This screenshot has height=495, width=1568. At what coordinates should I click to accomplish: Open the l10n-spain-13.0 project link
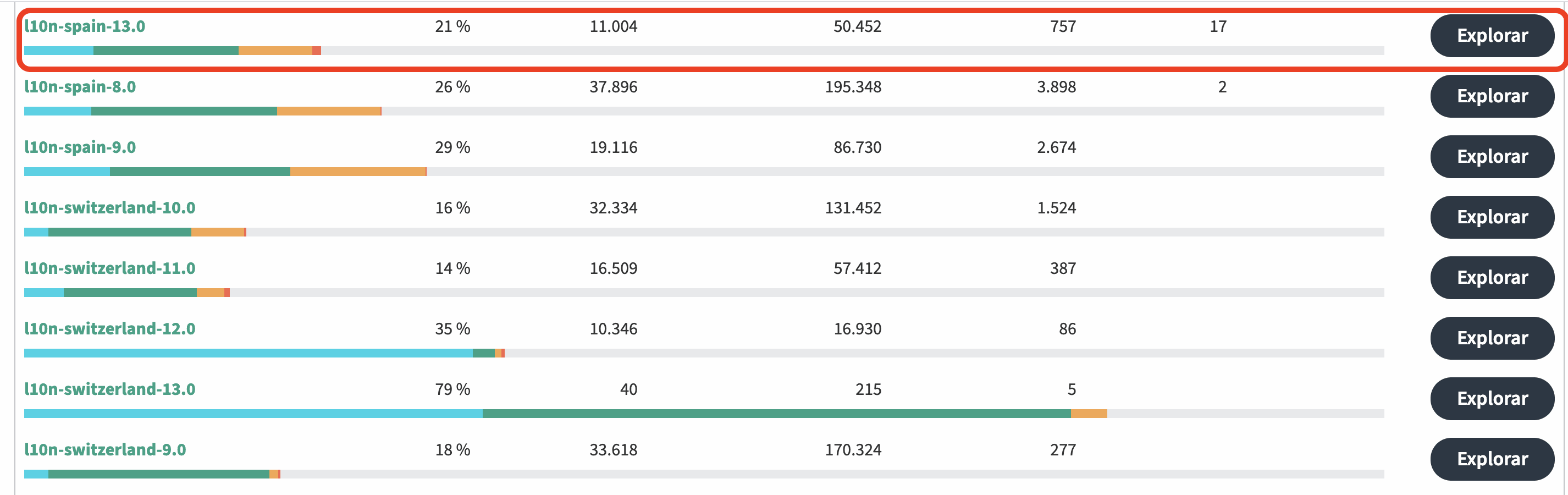pos(85,26)
